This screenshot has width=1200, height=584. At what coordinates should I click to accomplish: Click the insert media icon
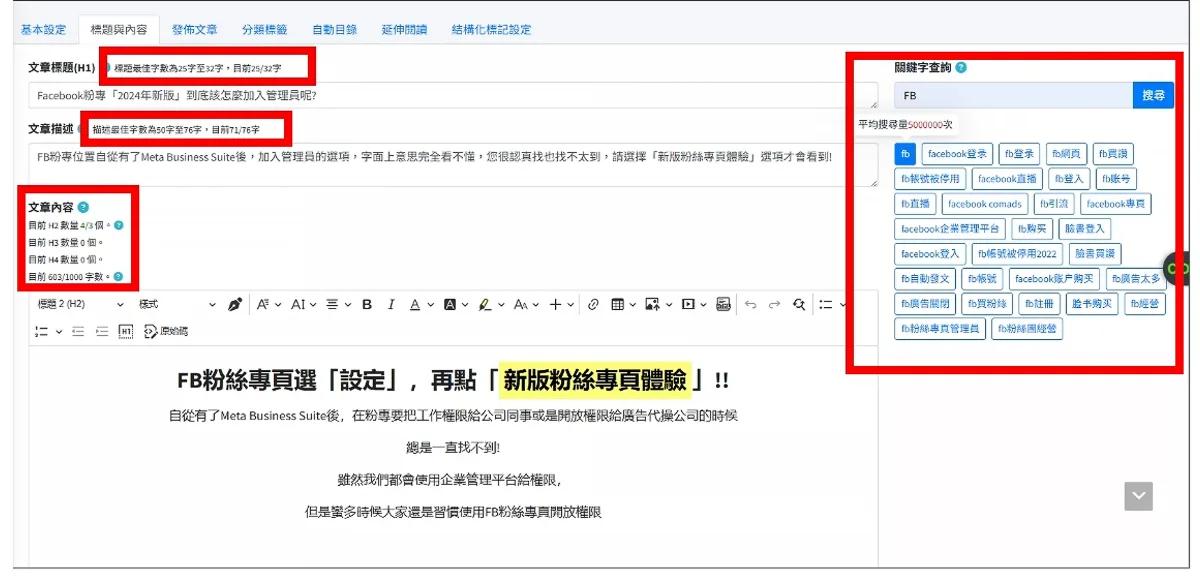tap(688, 305)
